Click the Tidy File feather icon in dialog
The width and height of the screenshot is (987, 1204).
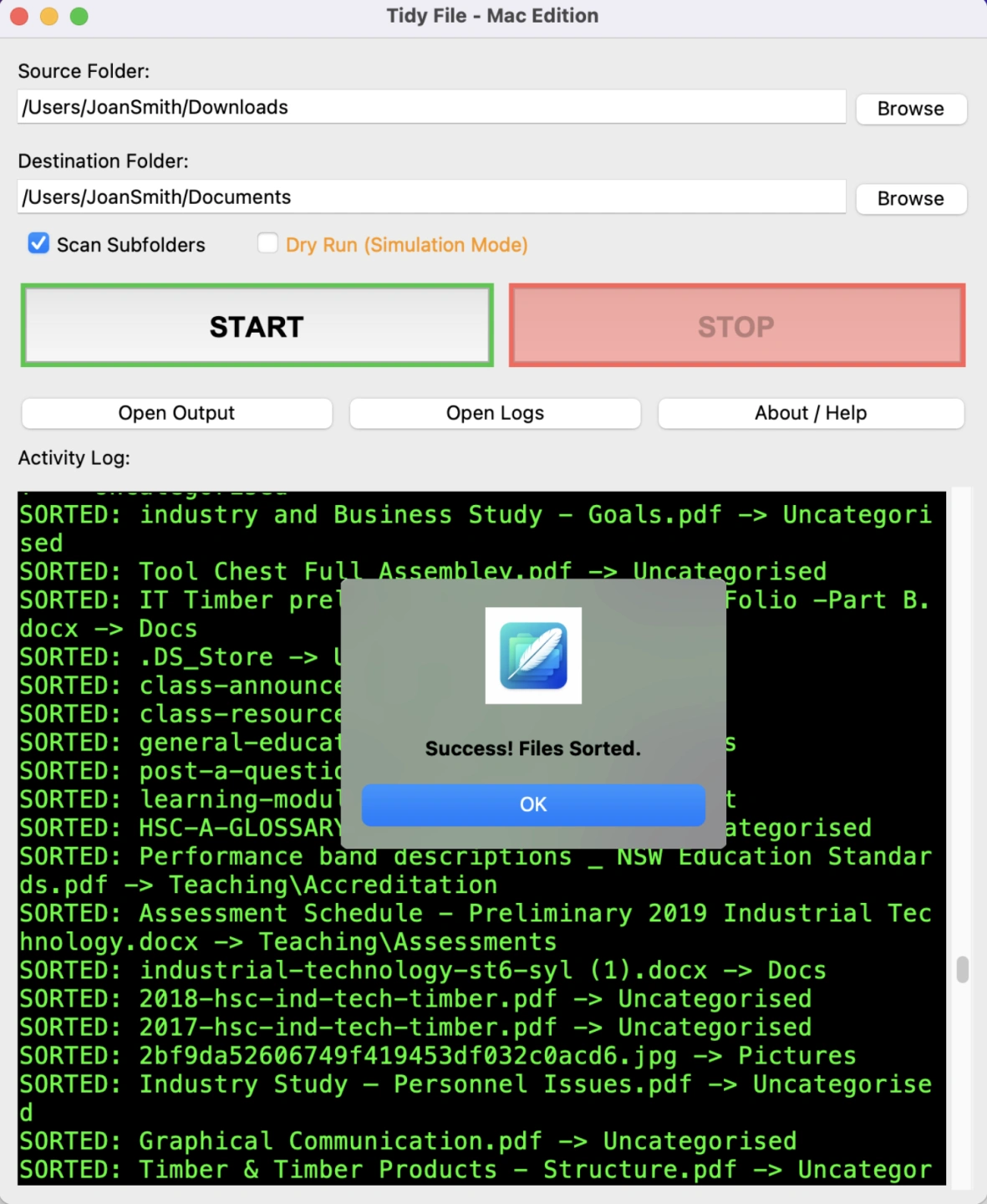[x=533, y=656]
